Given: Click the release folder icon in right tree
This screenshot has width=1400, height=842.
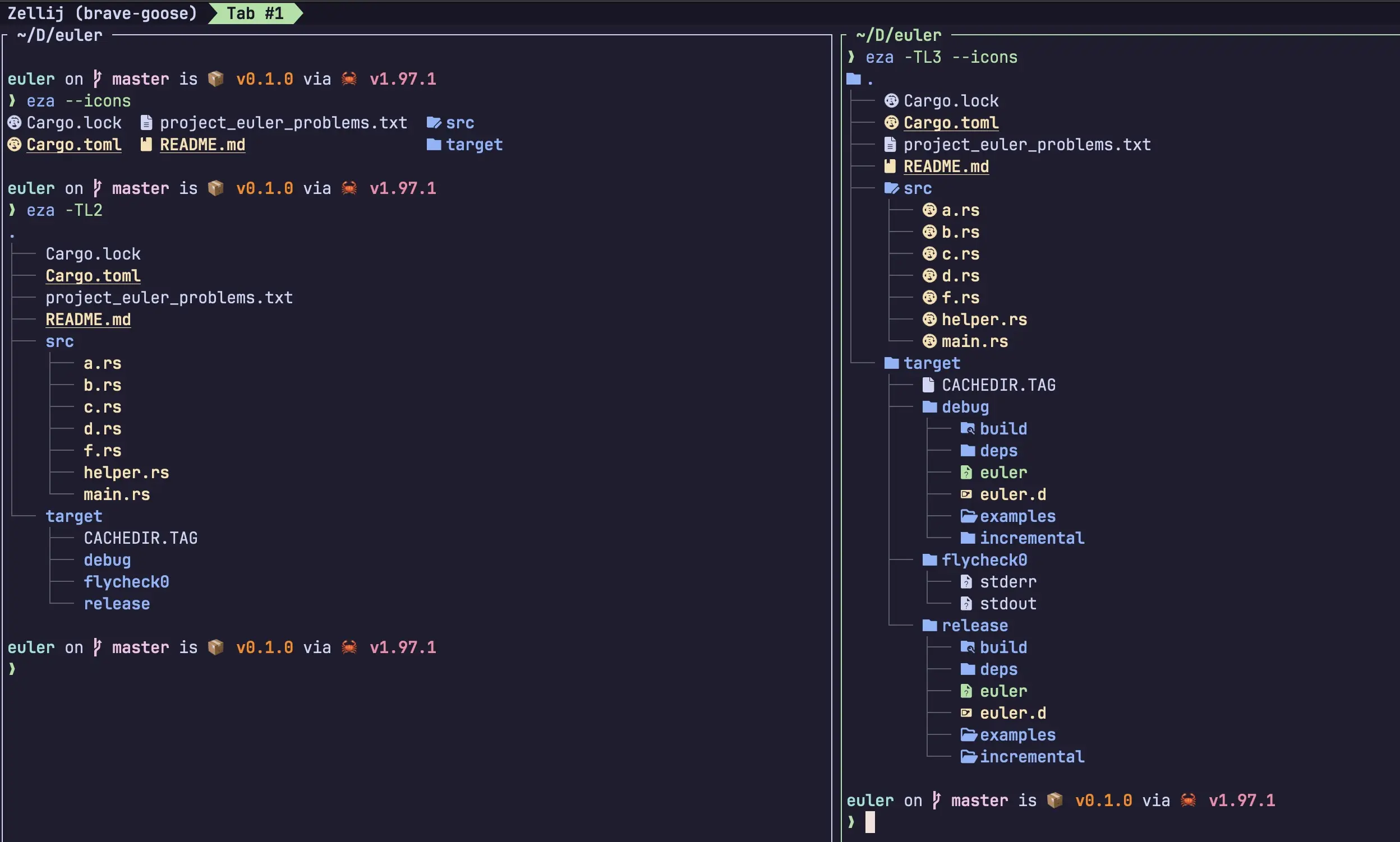Looking at the screenshot, I should (x=929, y=625).
